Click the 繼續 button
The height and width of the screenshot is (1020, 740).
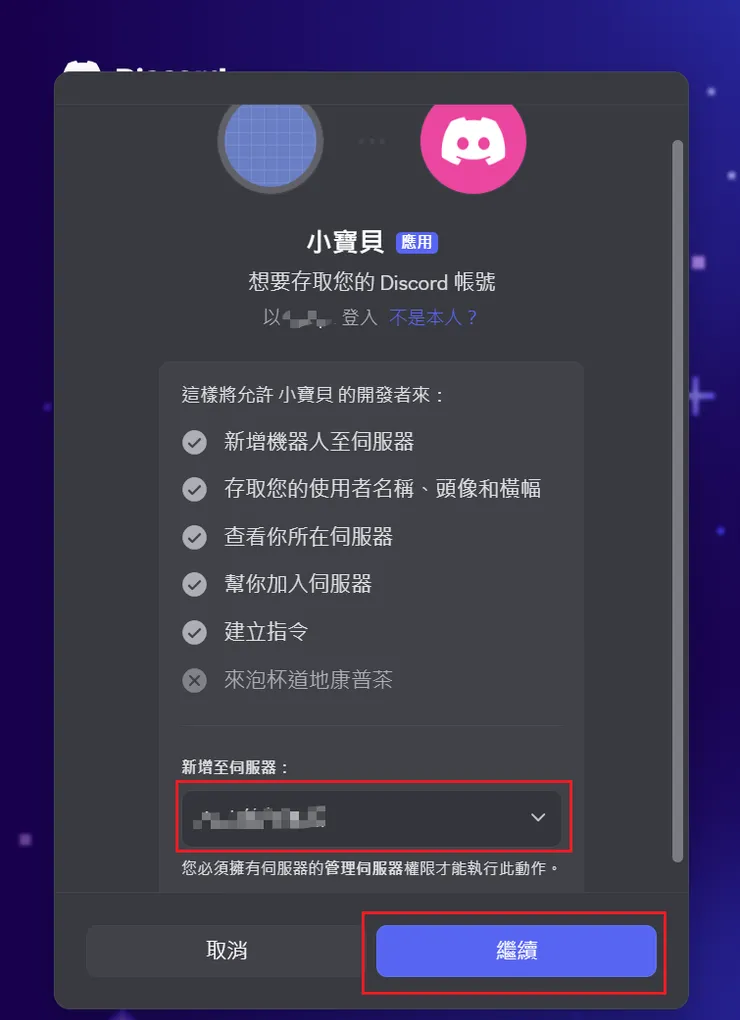pyautogui.click(x=516, y=951)
